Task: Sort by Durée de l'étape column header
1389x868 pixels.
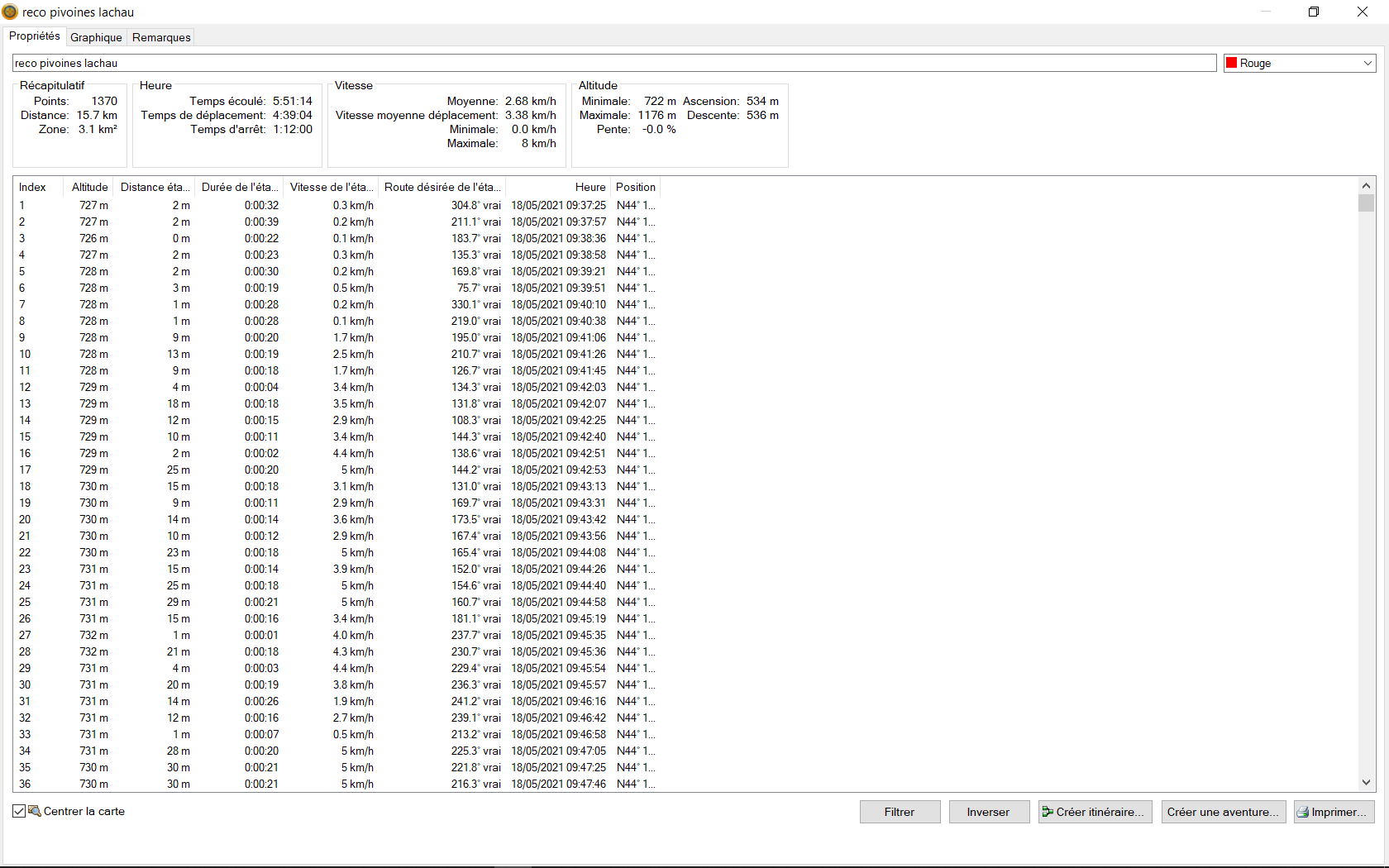Action: (240, 187)
